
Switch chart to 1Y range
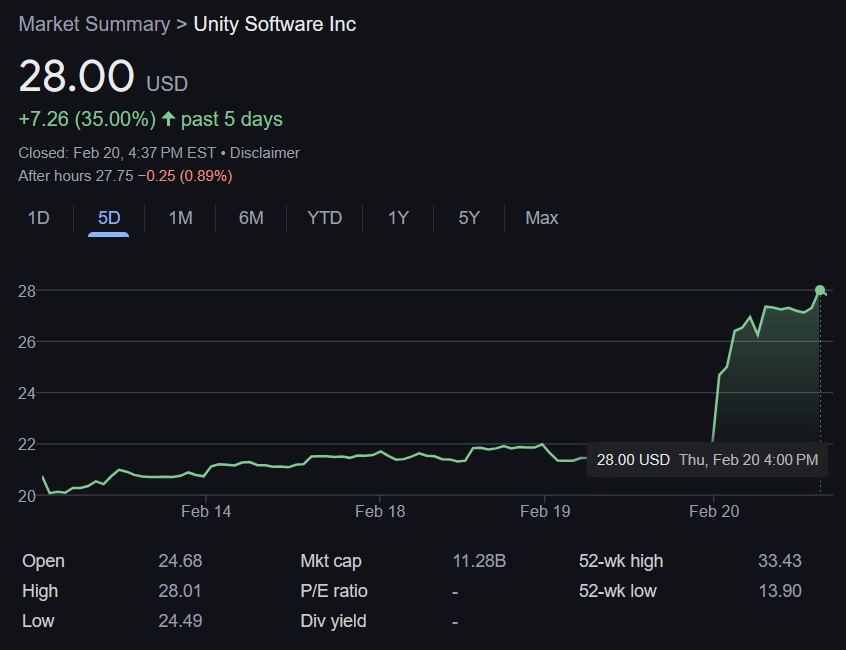[398, 218]
